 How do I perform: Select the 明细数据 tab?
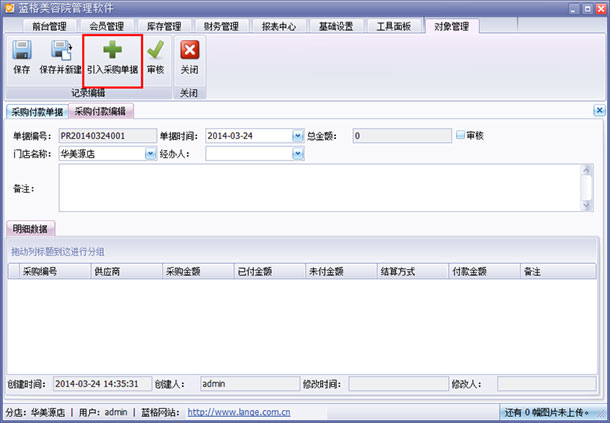pyautogui.click(x=30, y=228)
